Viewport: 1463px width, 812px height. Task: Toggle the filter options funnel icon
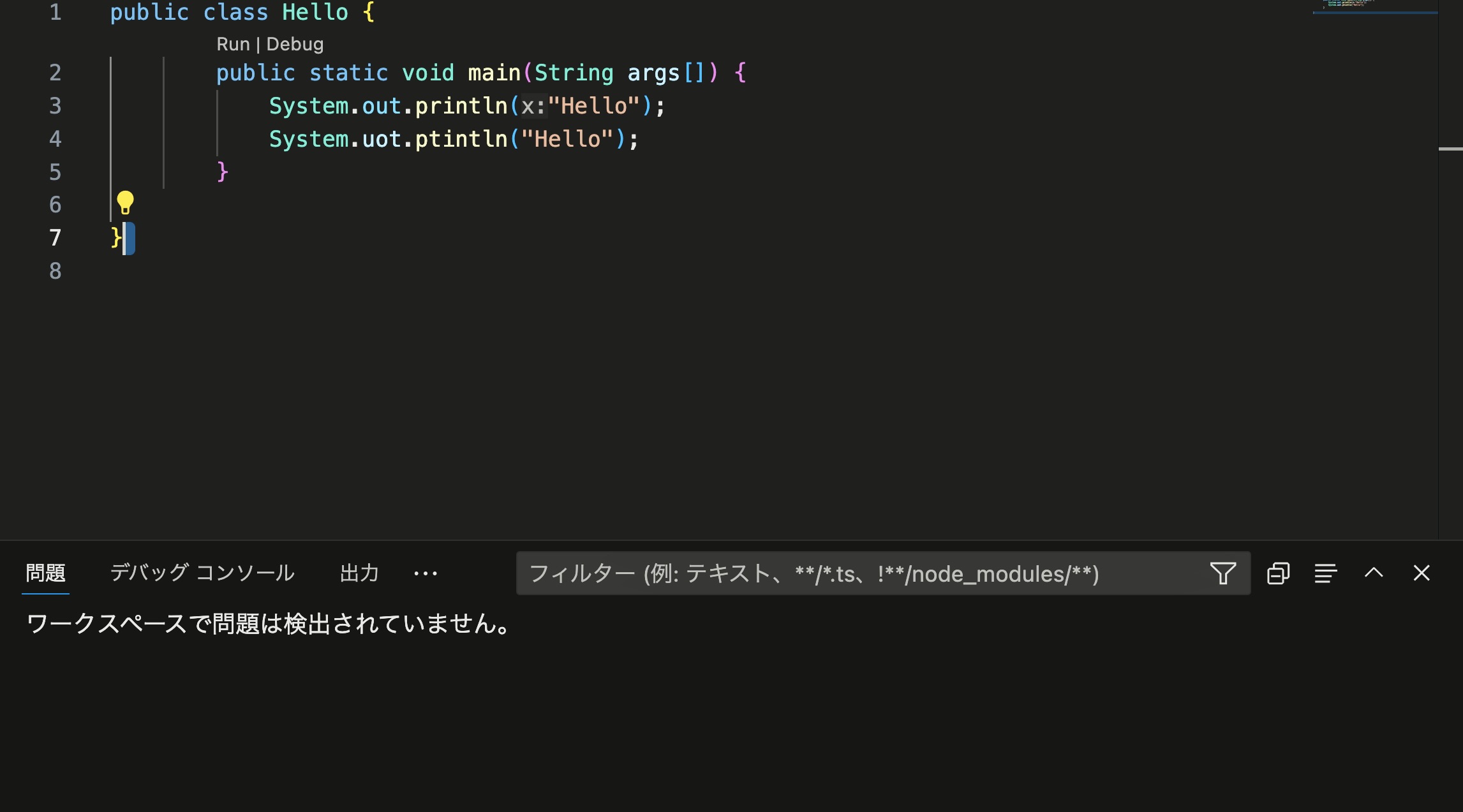pyautogui.click(x=1222, y=573)
